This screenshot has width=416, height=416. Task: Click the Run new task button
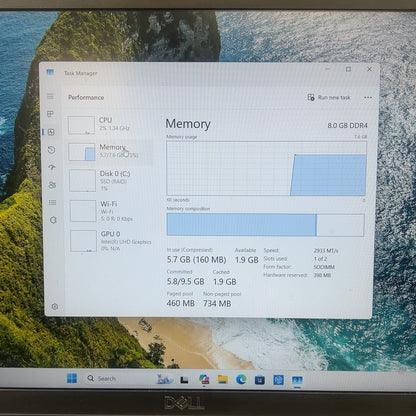pos(329,97)
